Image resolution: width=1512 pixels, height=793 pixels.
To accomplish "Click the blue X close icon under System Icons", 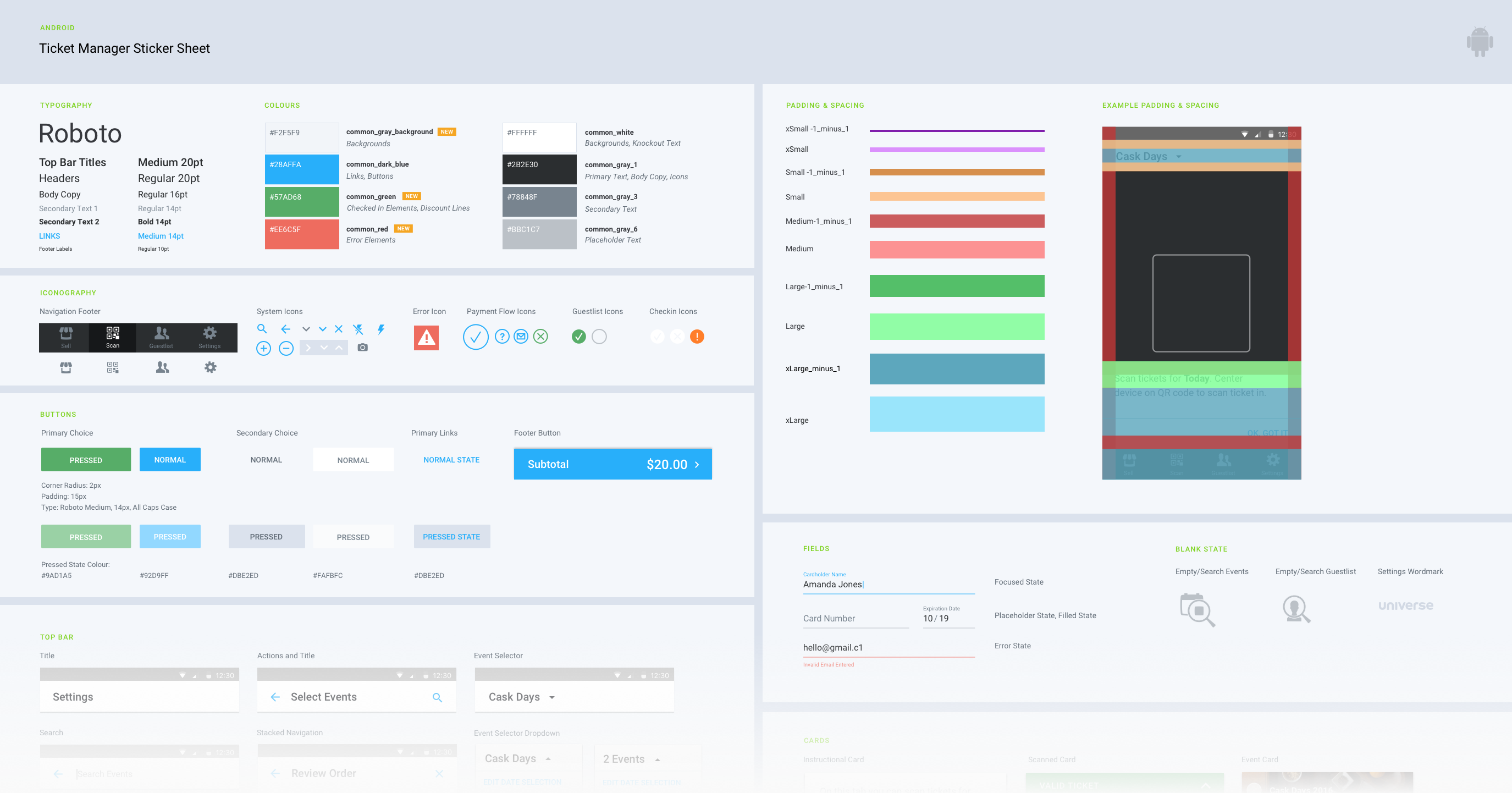I will [x=339, y=329].
